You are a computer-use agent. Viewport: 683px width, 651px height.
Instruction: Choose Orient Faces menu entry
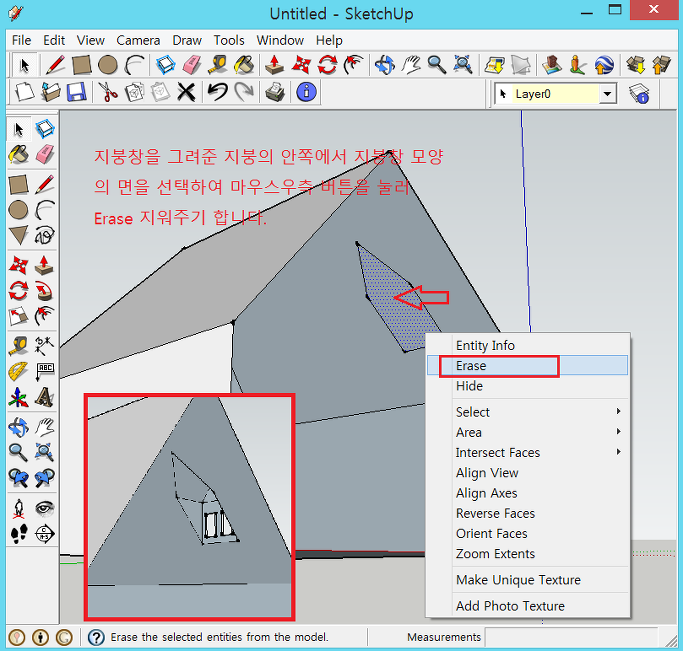click(527, 533)
